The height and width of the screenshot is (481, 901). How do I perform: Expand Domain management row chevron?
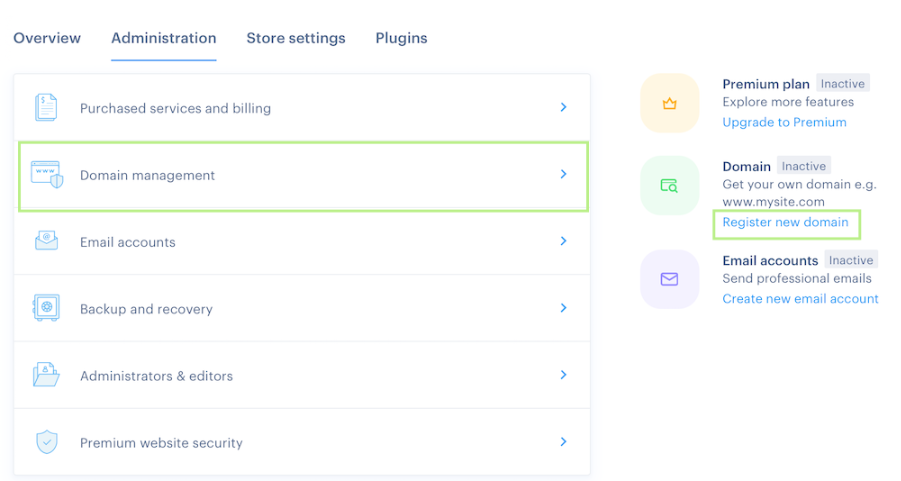click(564, 174)
